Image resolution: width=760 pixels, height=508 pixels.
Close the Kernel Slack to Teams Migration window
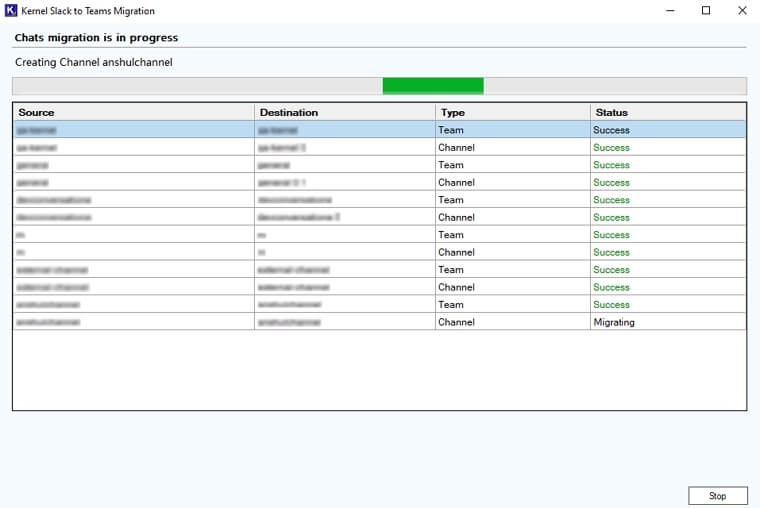(x=742, y=10)
